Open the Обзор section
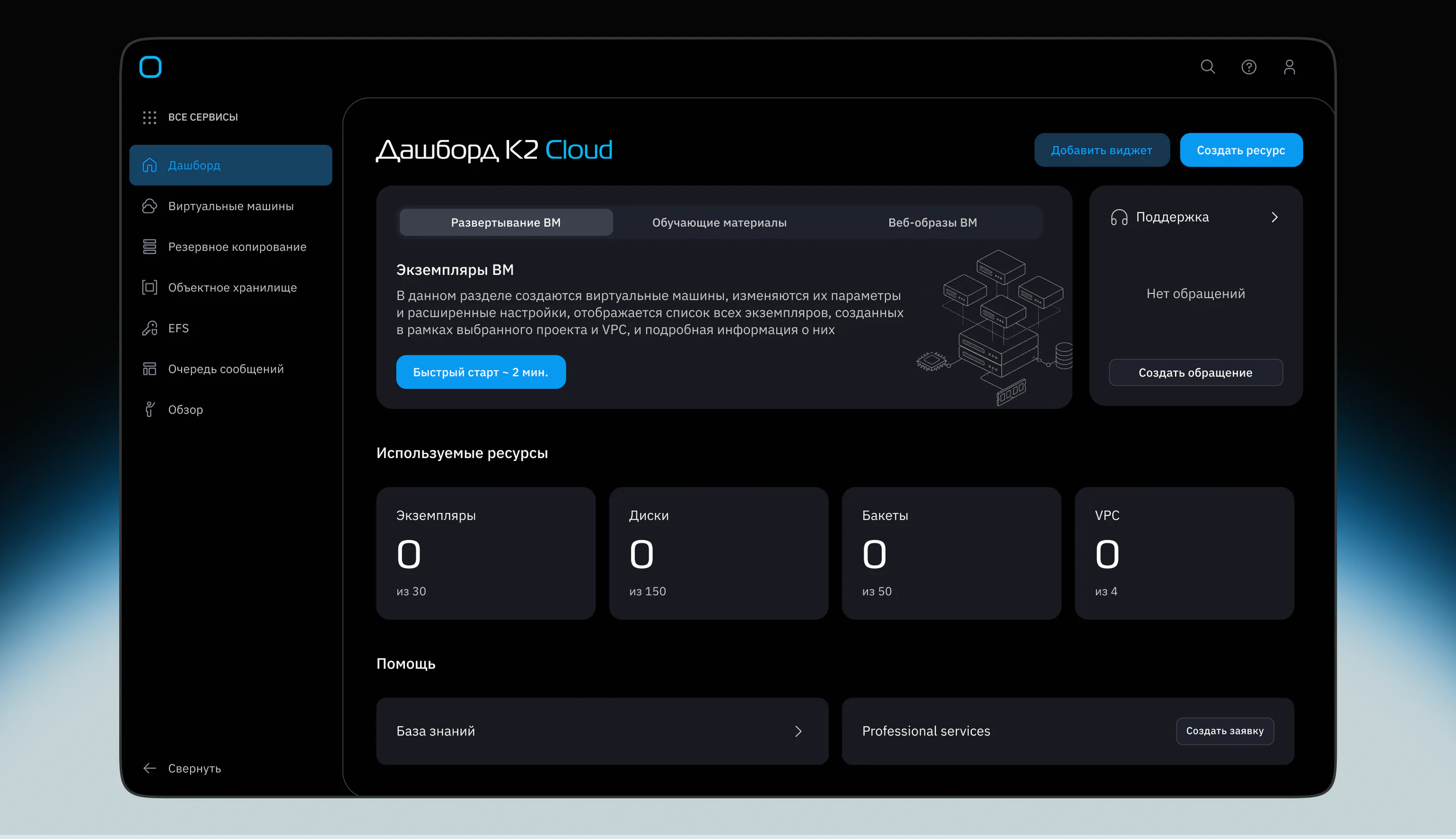The image size is (1456, 839). 231,410
